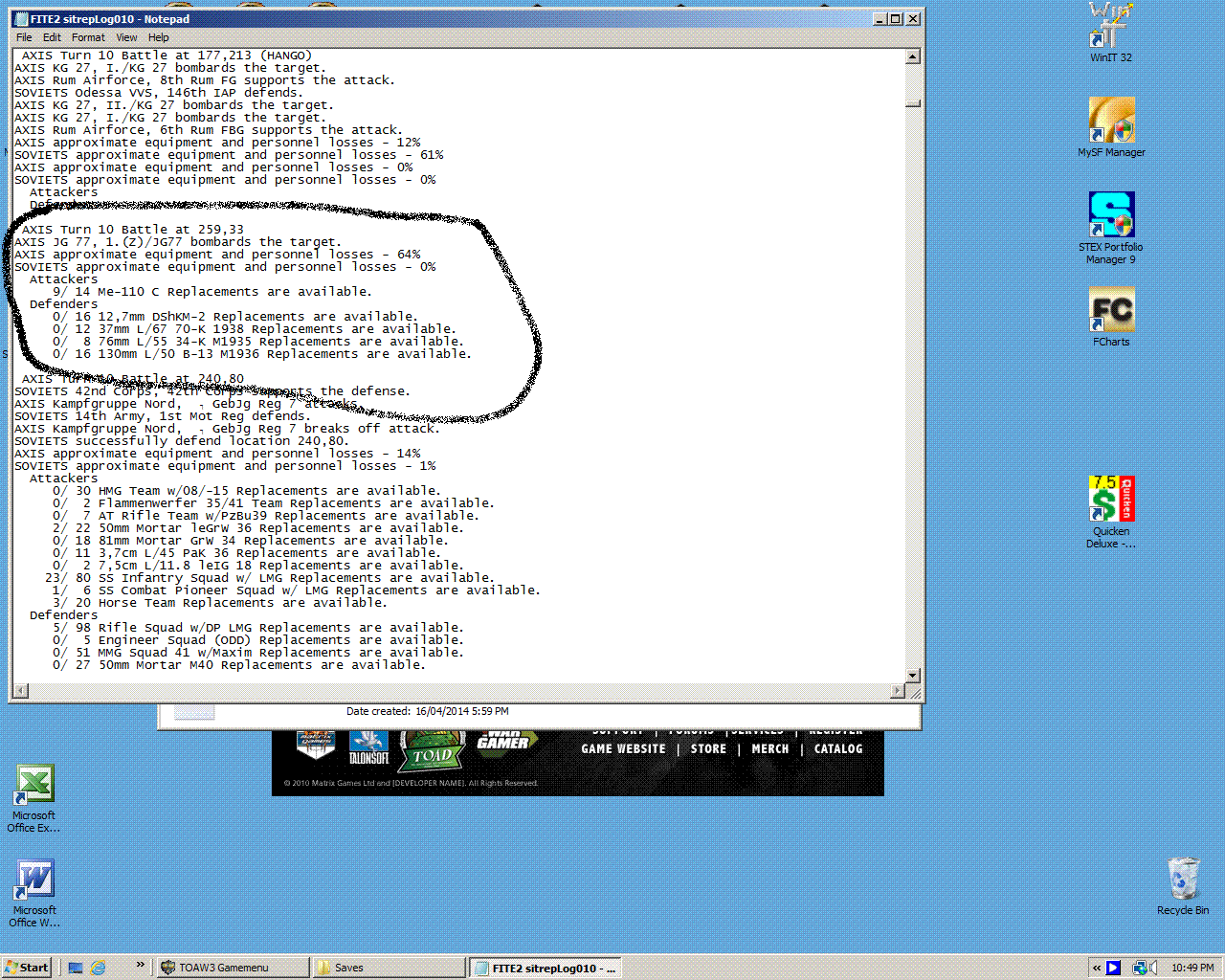Click the 'Horse Team Replacements' line
This screenshot has width=1225, height=980.
pyautogui.click(x=219, y=603)
